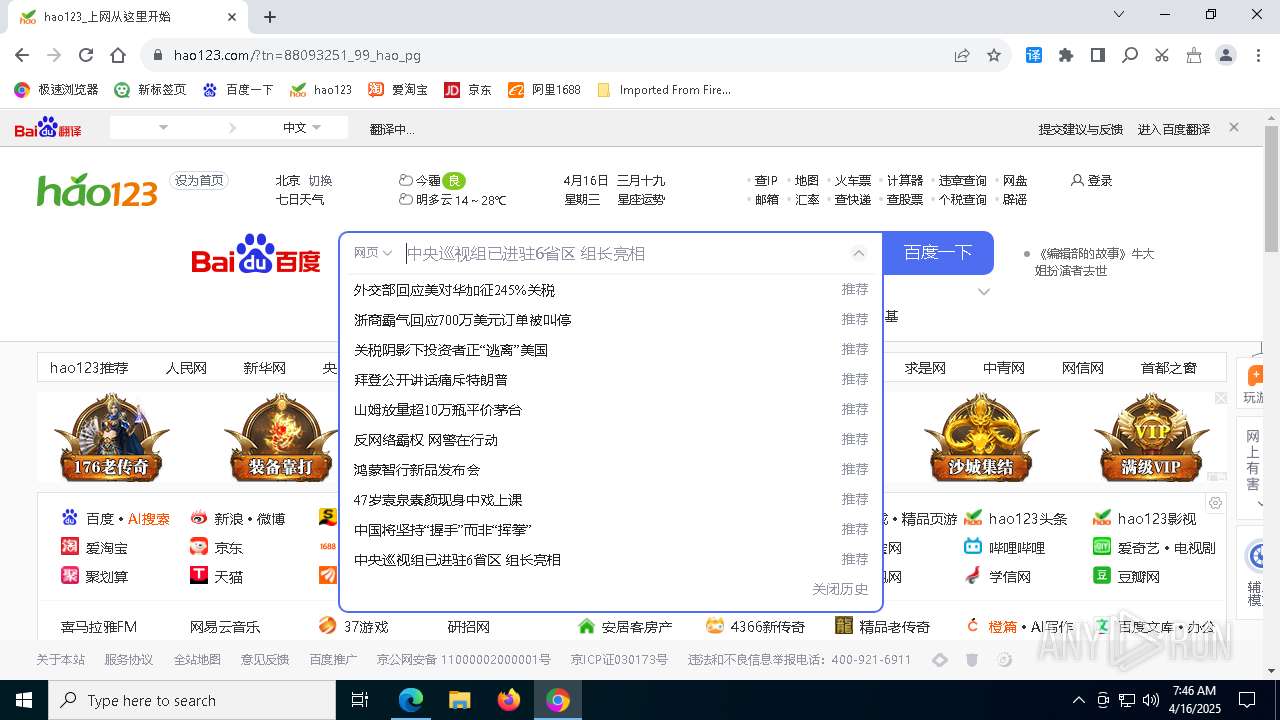Open 176老传奇 game banner

pyautogui.click(x=112, y=437)
